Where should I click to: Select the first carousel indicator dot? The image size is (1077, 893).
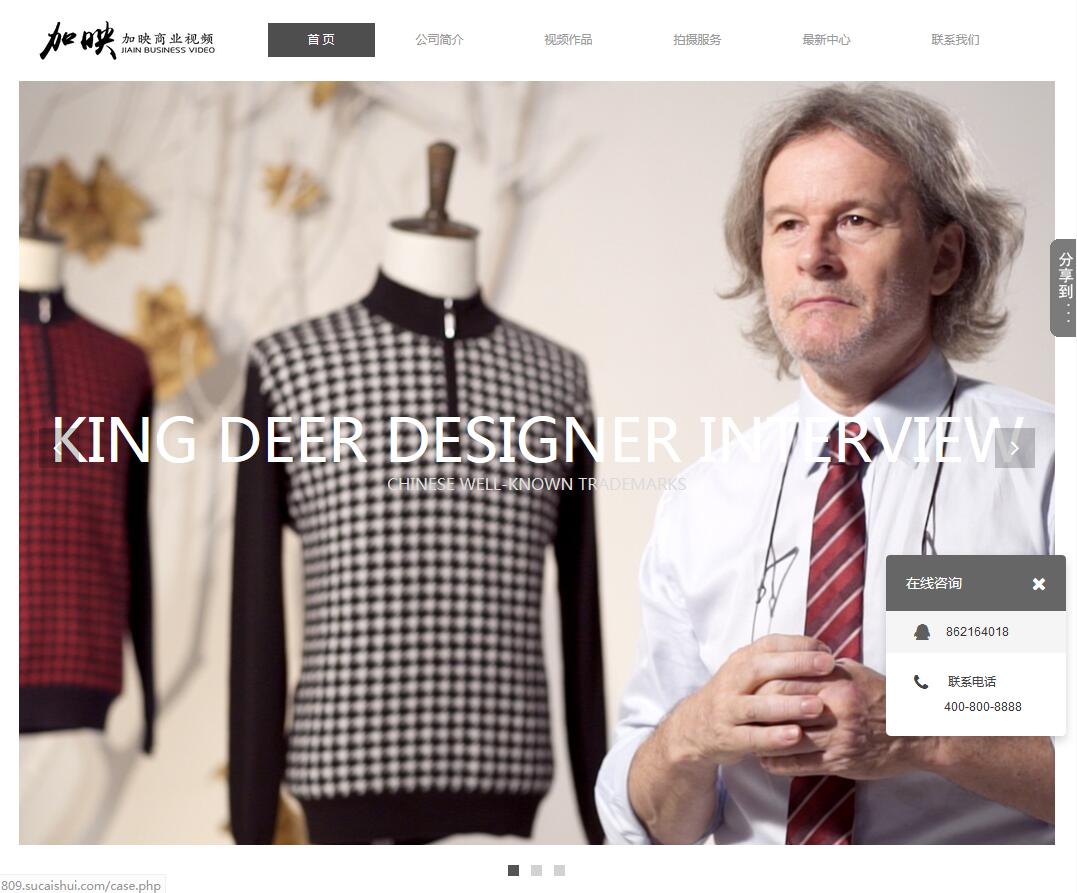(513, 870)
